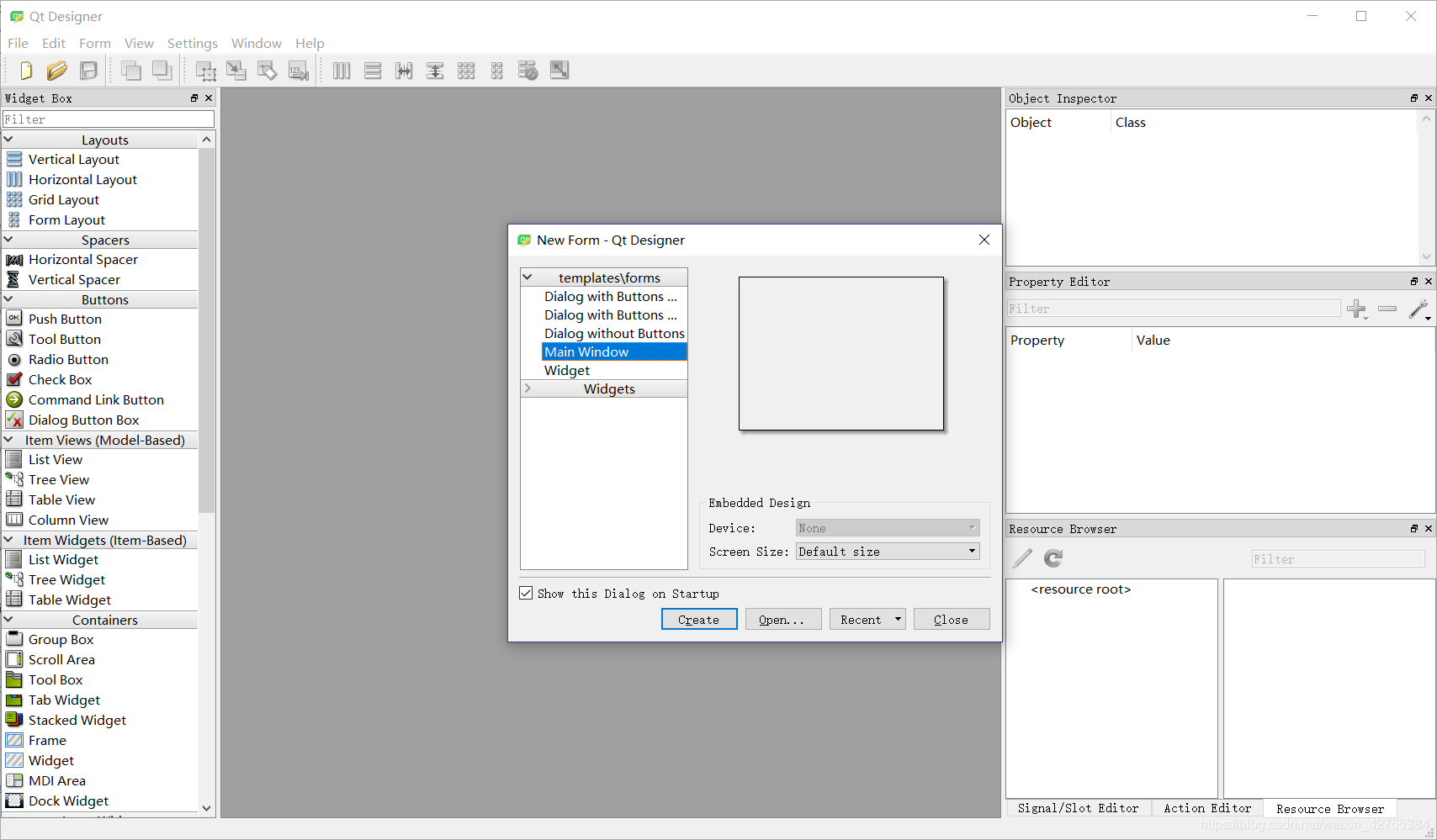The height and width of the screenshot is (840, 1437).
Task: Switch to the Signal/Slot Editor tab
Action: (x=1079, y=808)
